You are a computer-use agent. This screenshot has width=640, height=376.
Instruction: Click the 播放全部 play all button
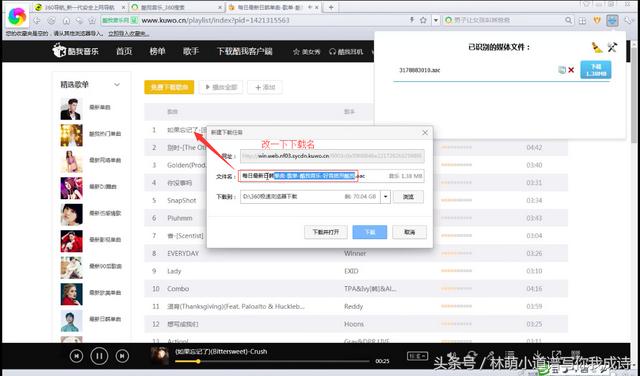tap(221, 87)
